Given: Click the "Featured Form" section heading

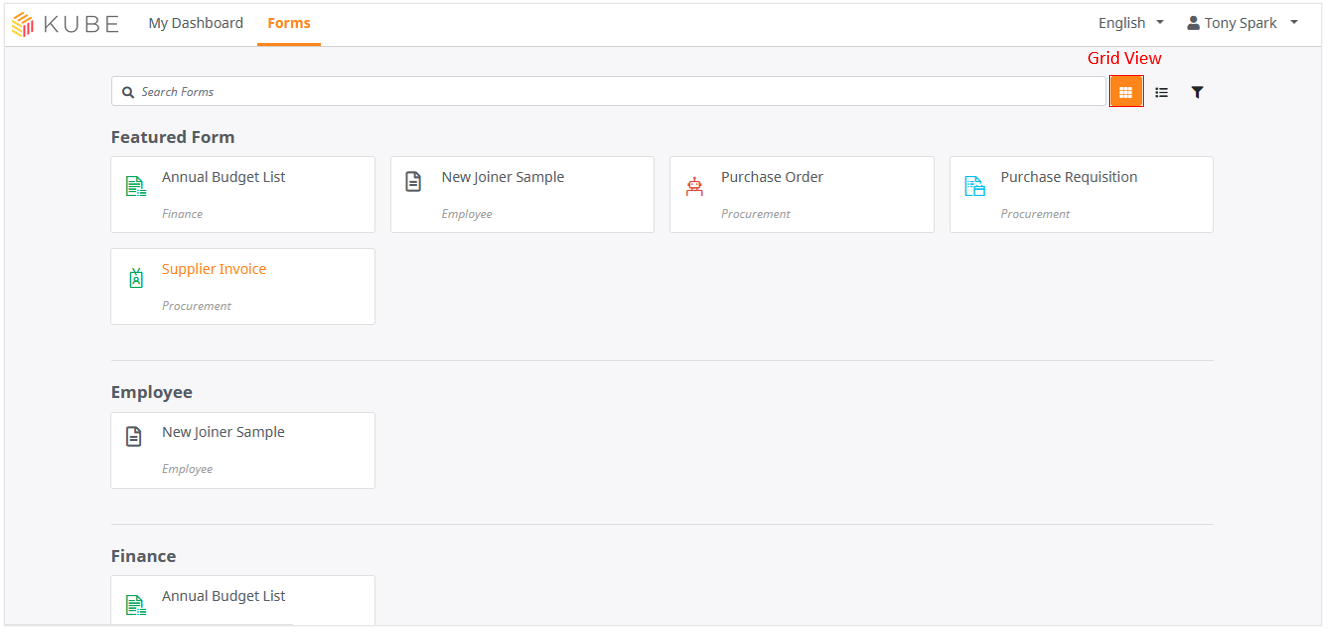Looking at the screenshot, I should click(173, 137).
